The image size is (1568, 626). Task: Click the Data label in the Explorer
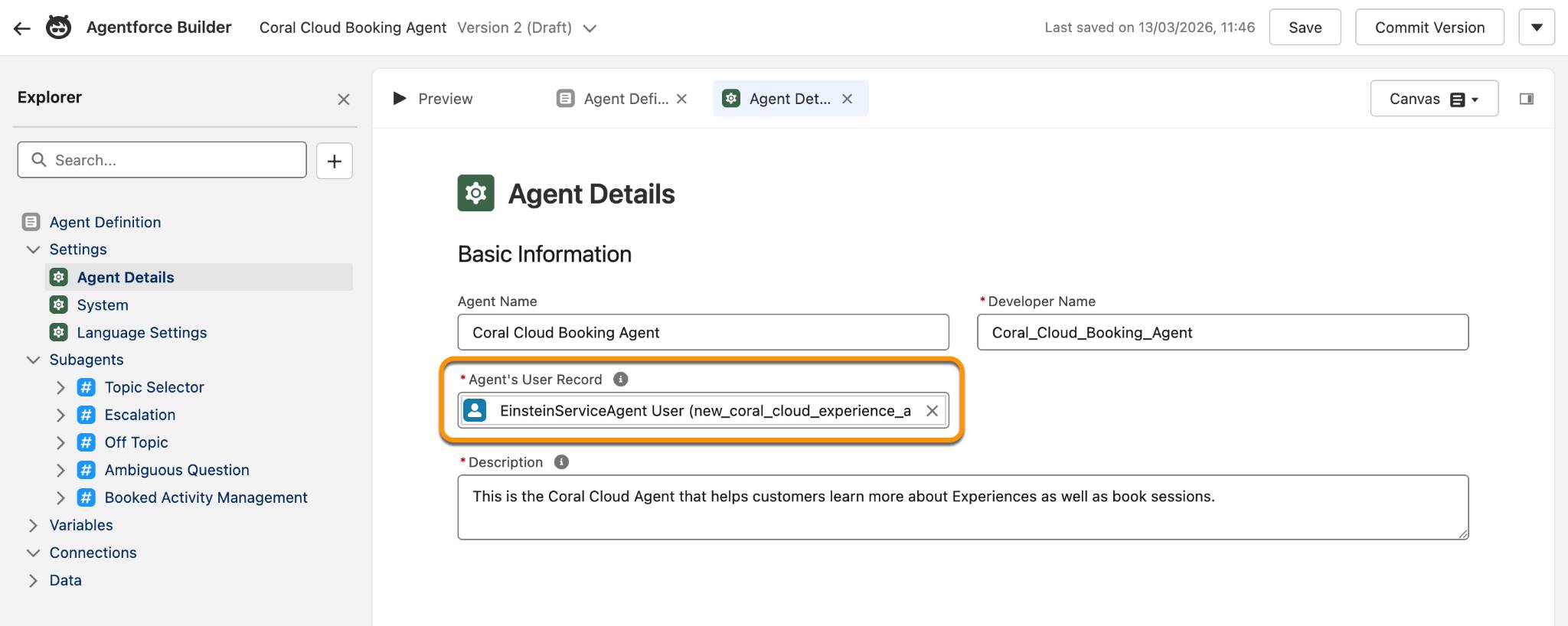(x=66, y=580)
